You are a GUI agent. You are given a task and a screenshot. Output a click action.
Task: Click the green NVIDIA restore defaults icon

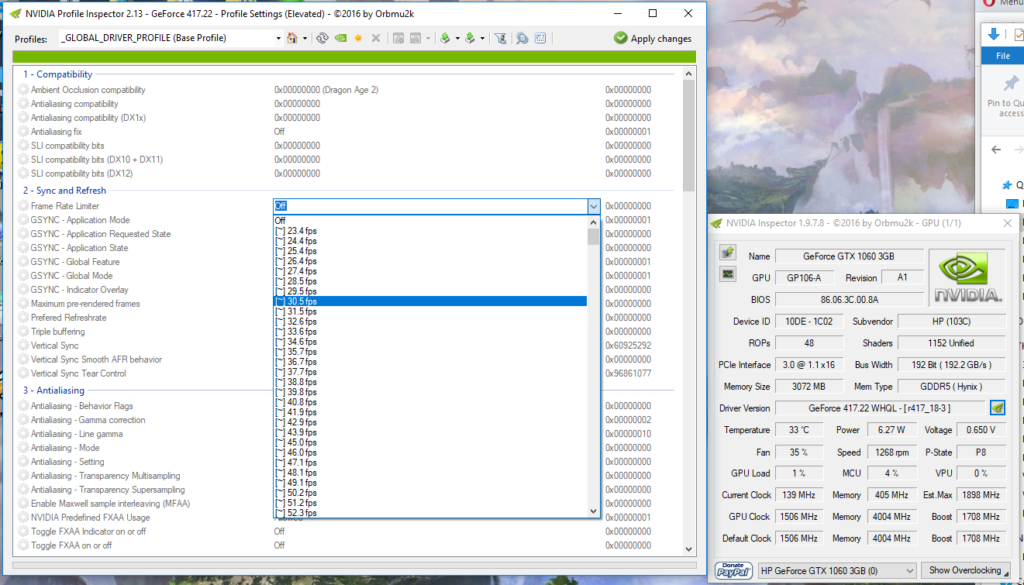coord(340,39)
